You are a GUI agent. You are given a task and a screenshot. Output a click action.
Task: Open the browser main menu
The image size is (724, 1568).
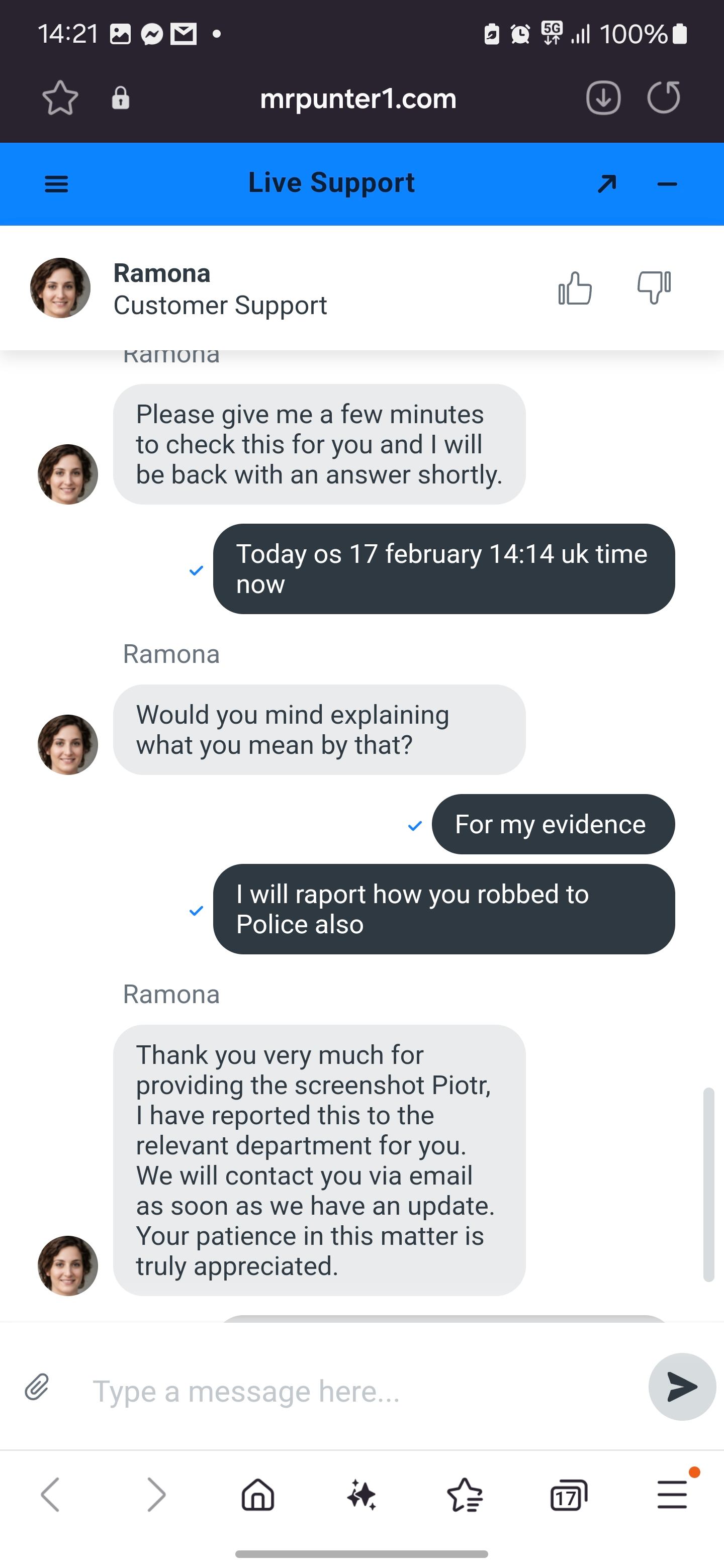click(x=672, y=1495)
